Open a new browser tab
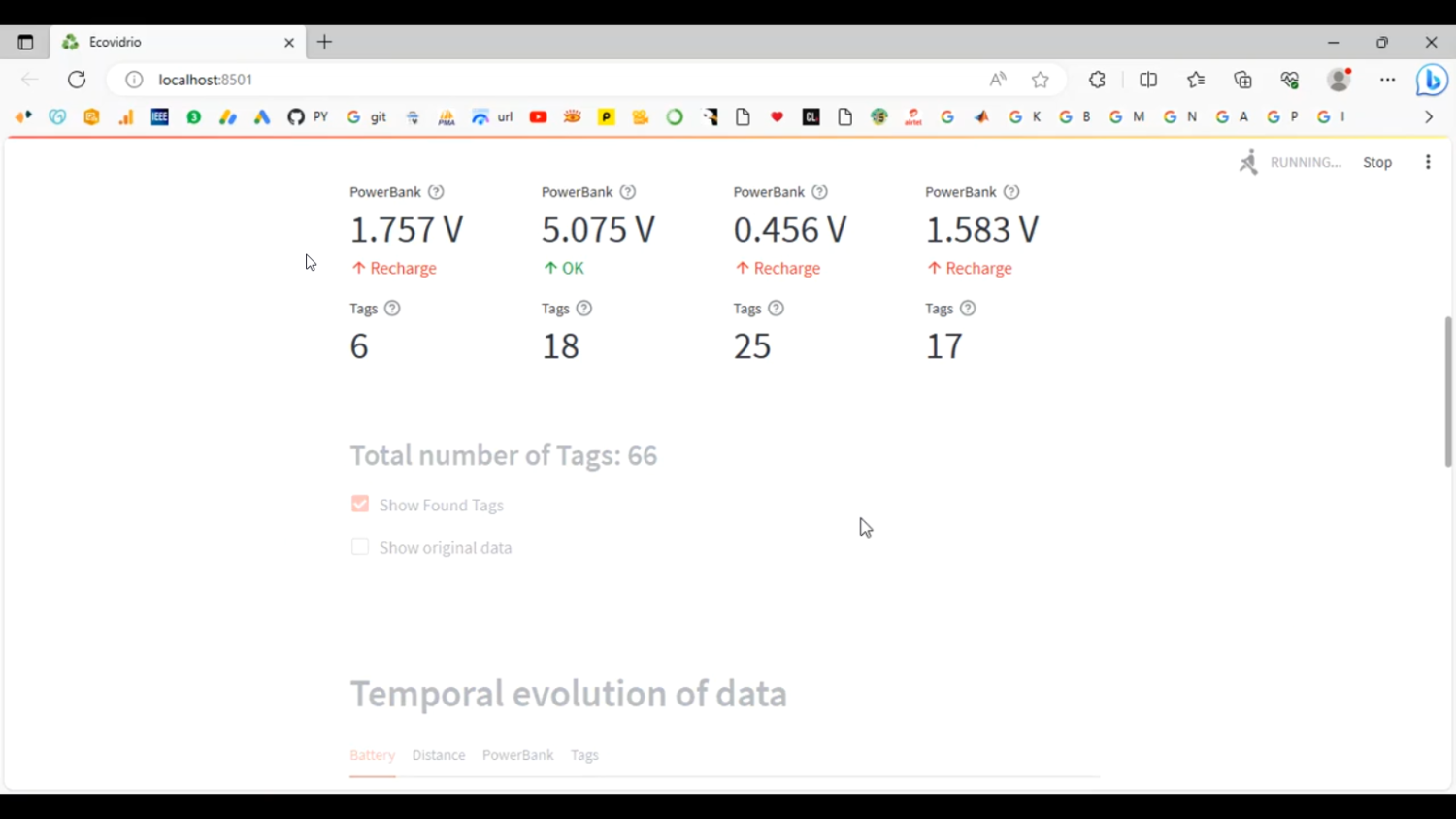1456x819 pixels. 325,42
